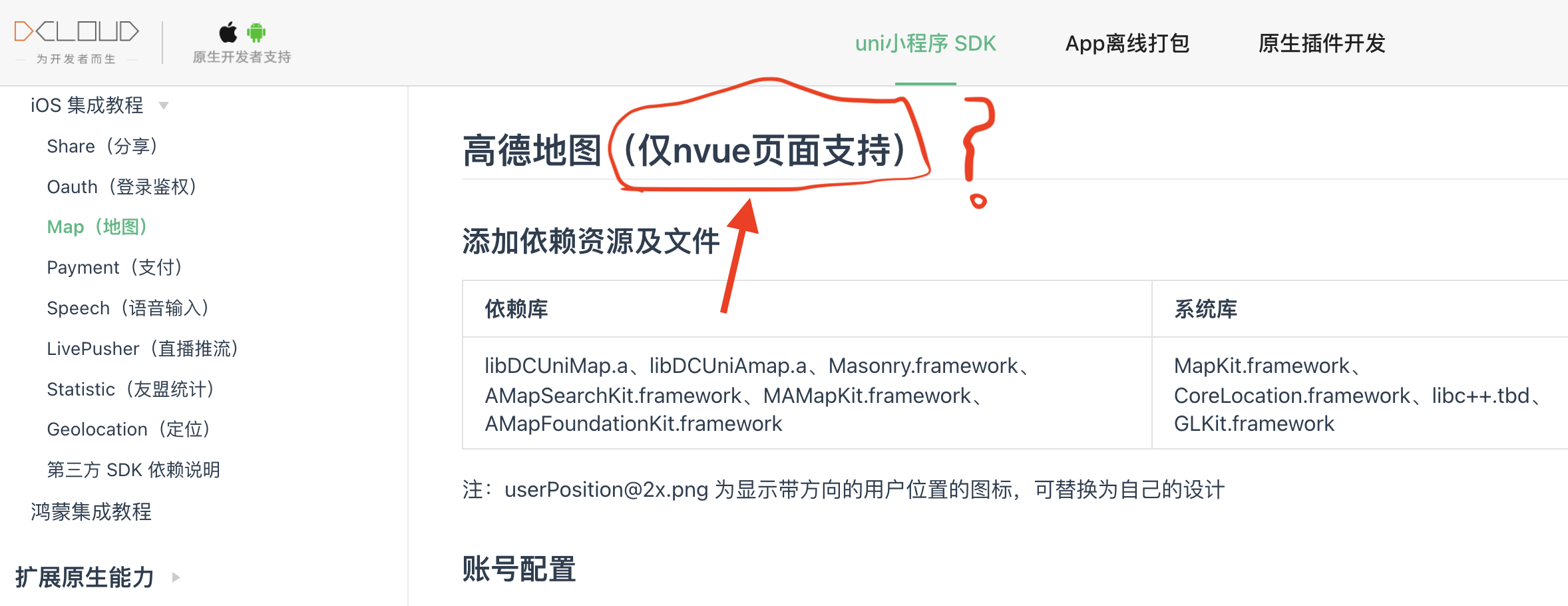Viewport: 1568px width, 606px height.
Task: Open Geolocation（定位）sidebar entry
Action: tap(128, 429)
